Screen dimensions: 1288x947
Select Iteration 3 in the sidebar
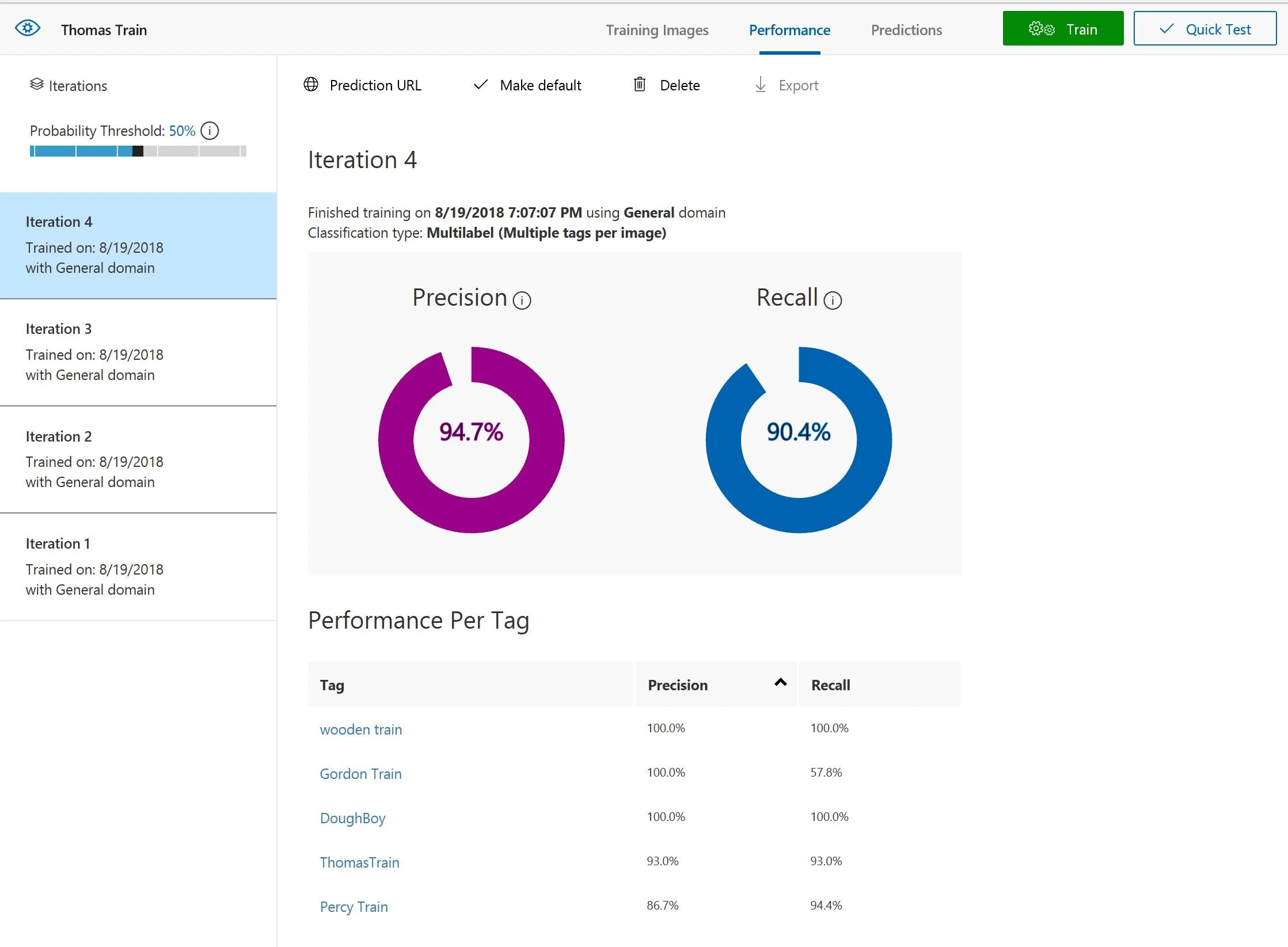click(138, 352)
